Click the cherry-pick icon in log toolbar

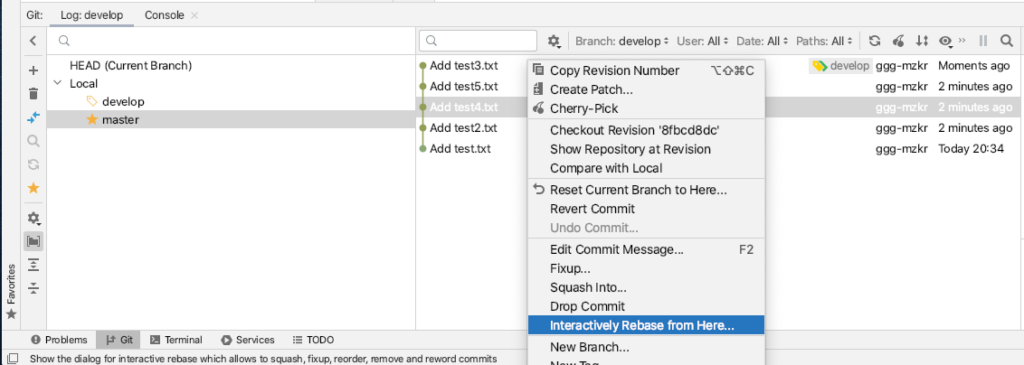pos(899,41)
